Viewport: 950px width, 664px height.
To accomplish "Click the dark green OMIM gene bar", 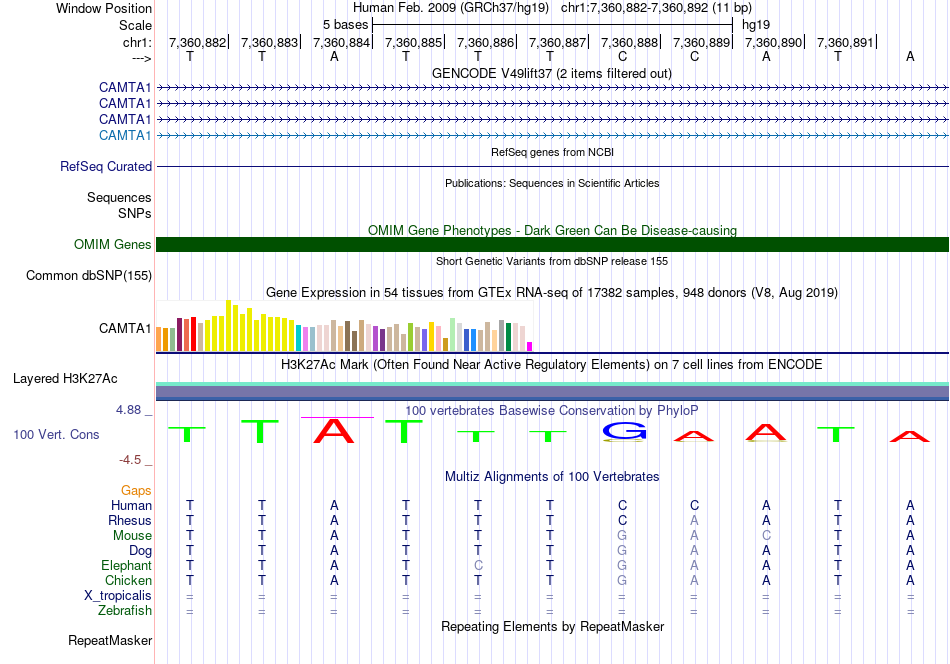I will click(x=552, y=244).
